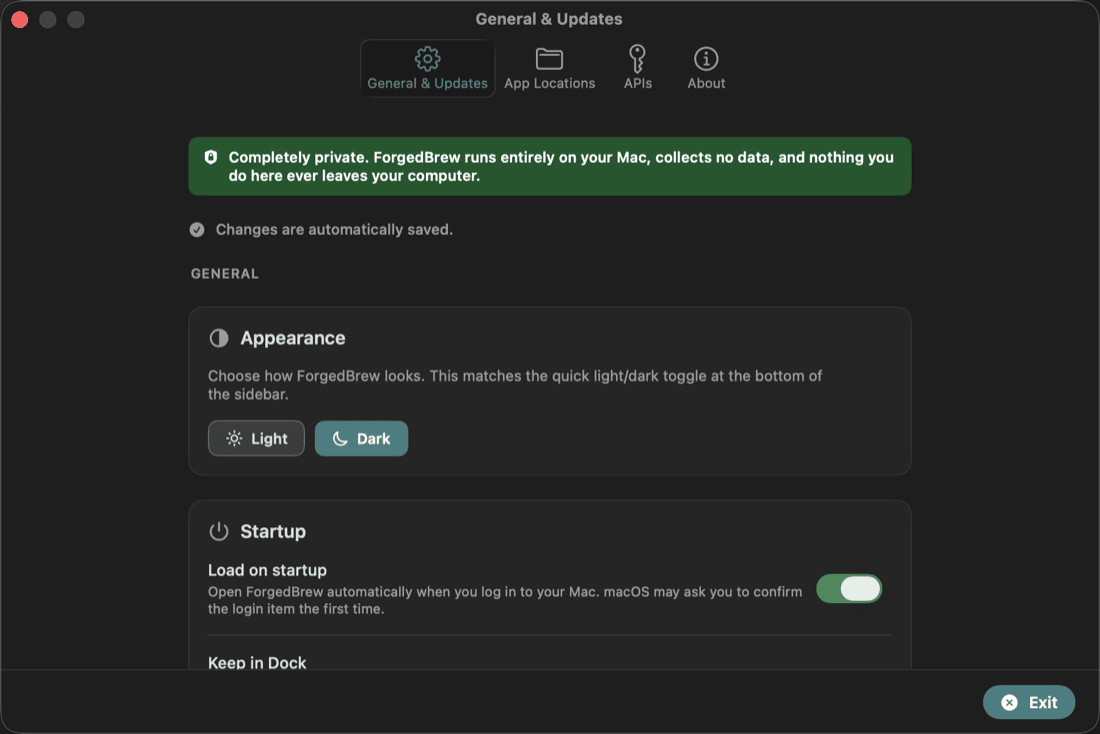Image resolution: width=1100 pixels, height=734 pixels.
Task: Open the General & Updates tab
Action: click(x=427, y=69)
